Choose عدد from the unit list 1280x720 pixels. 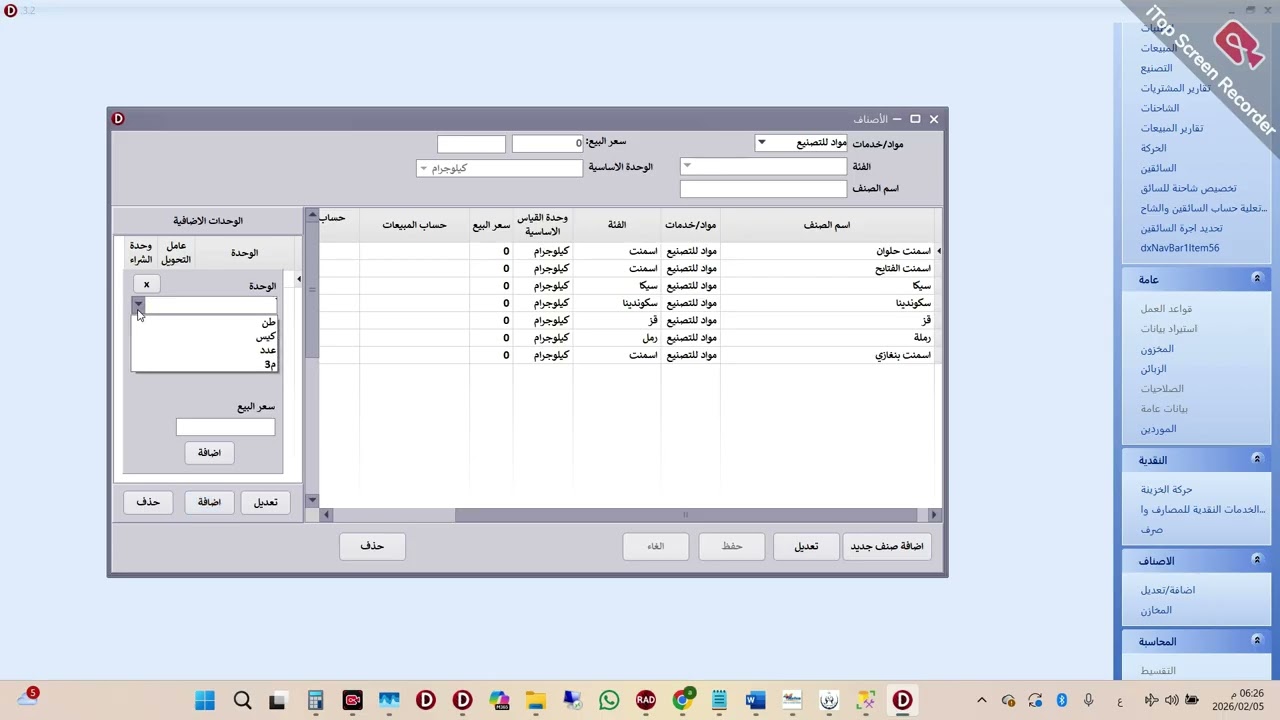(x=267, y=350)
